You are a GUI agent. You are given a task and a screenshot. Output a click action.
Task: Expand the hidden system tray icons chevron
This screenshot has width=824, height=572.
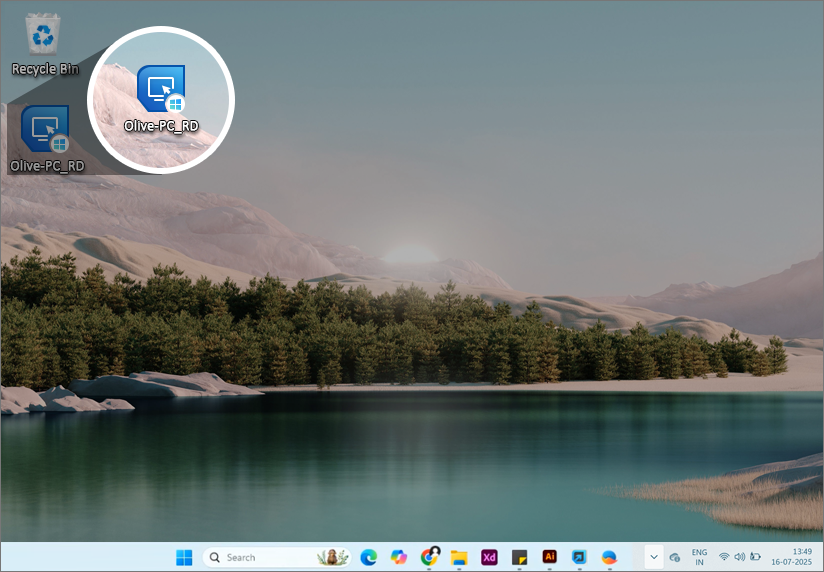[654, 557]
